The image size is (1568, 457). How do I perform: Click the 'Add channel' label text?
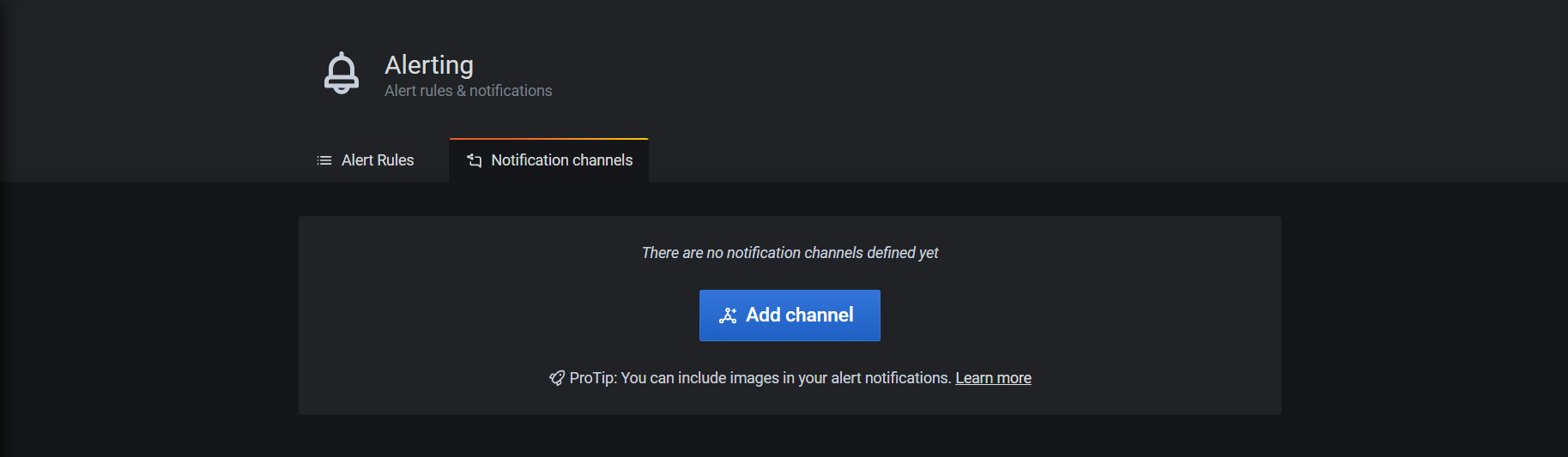(799, 316)
